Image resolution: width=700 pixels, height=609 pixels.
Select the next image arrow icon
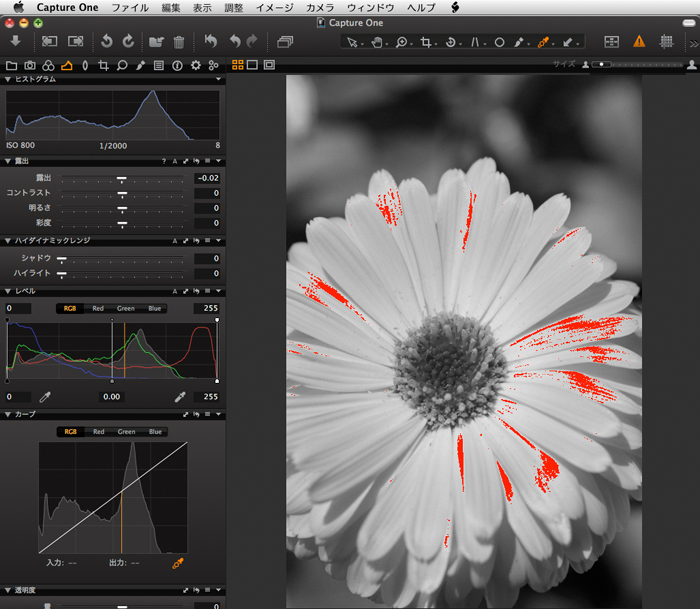click(x=76, y=42)
